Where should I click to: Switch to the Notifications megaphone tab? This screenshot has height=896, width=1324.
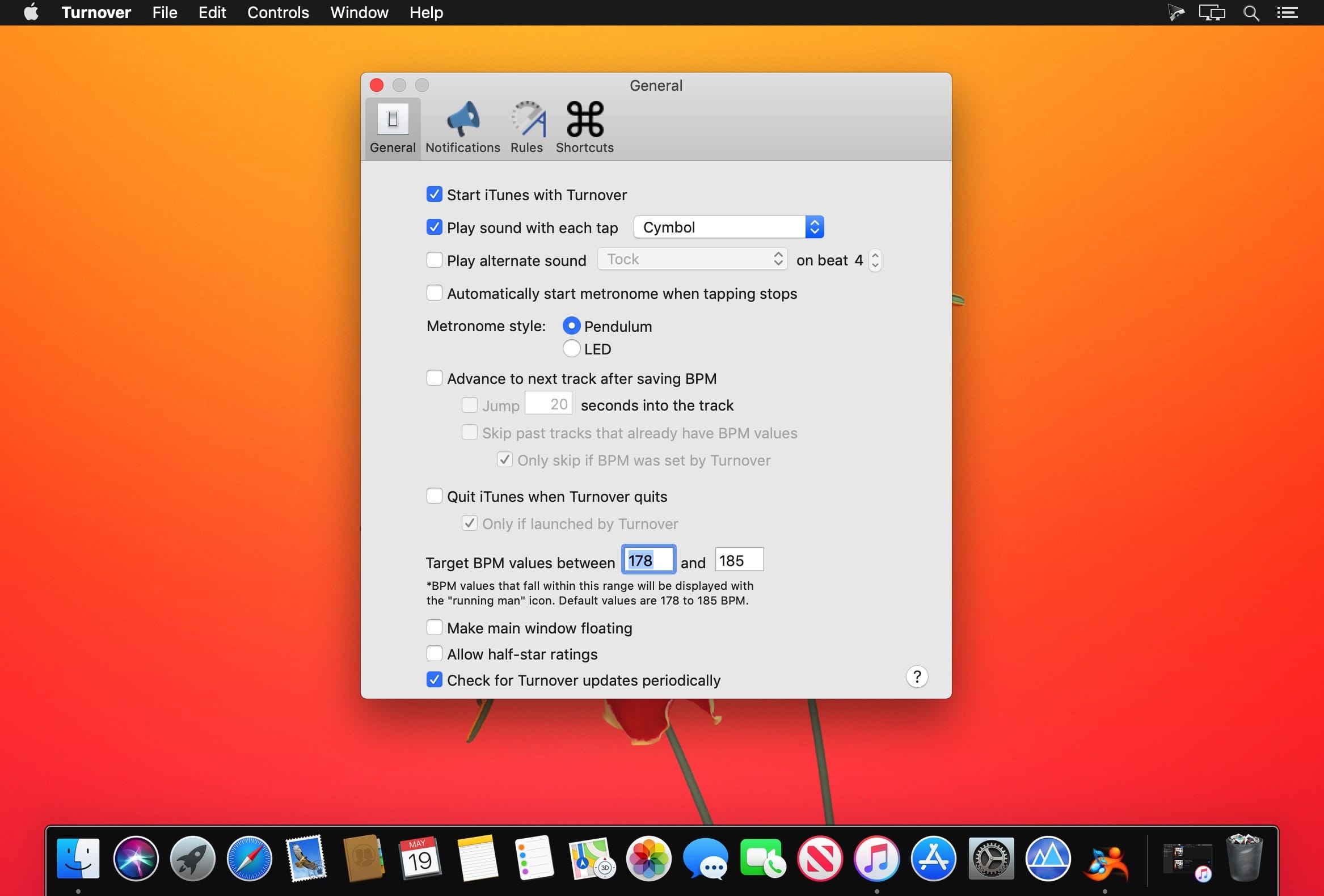point(462,128)
